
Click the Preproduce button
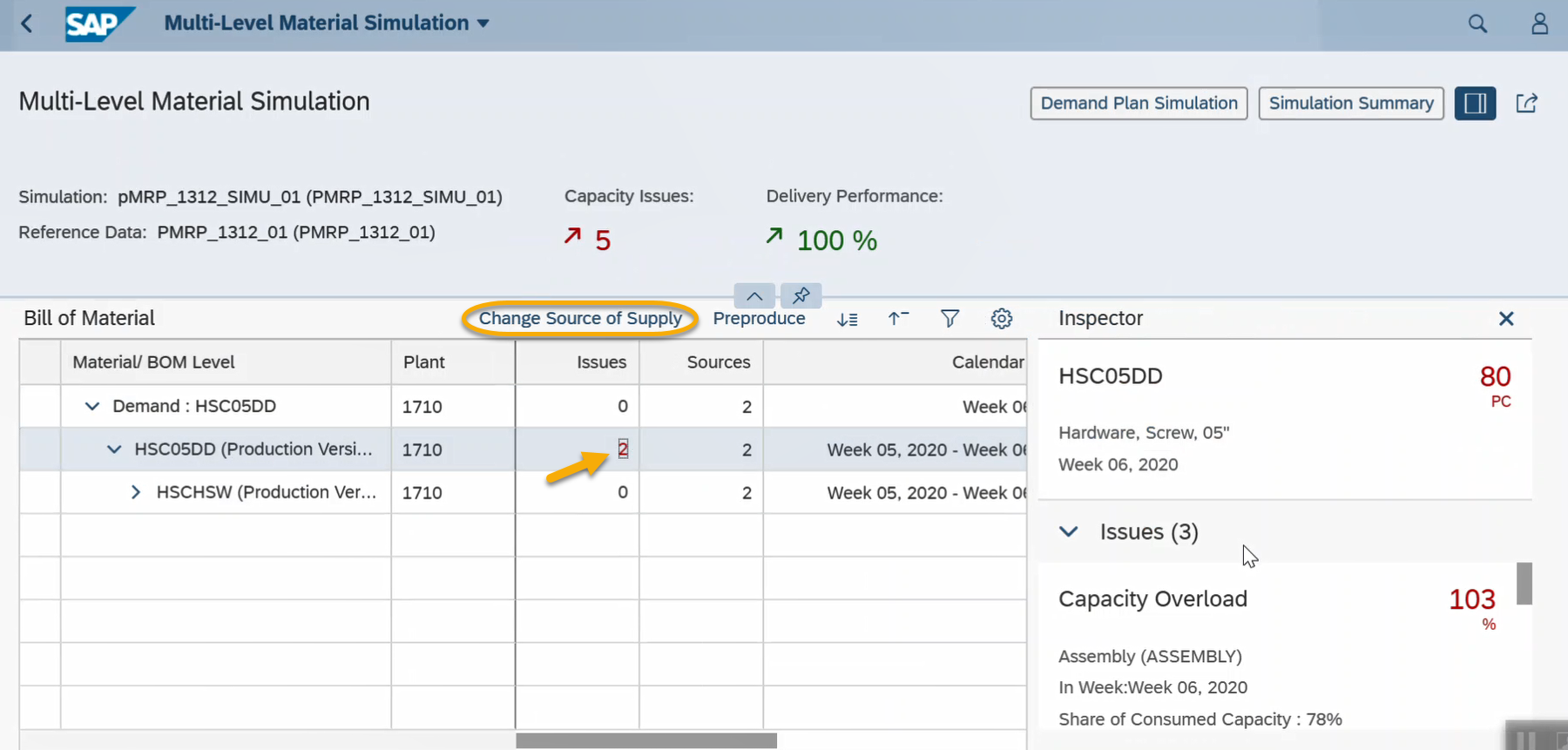pos(759,319)
